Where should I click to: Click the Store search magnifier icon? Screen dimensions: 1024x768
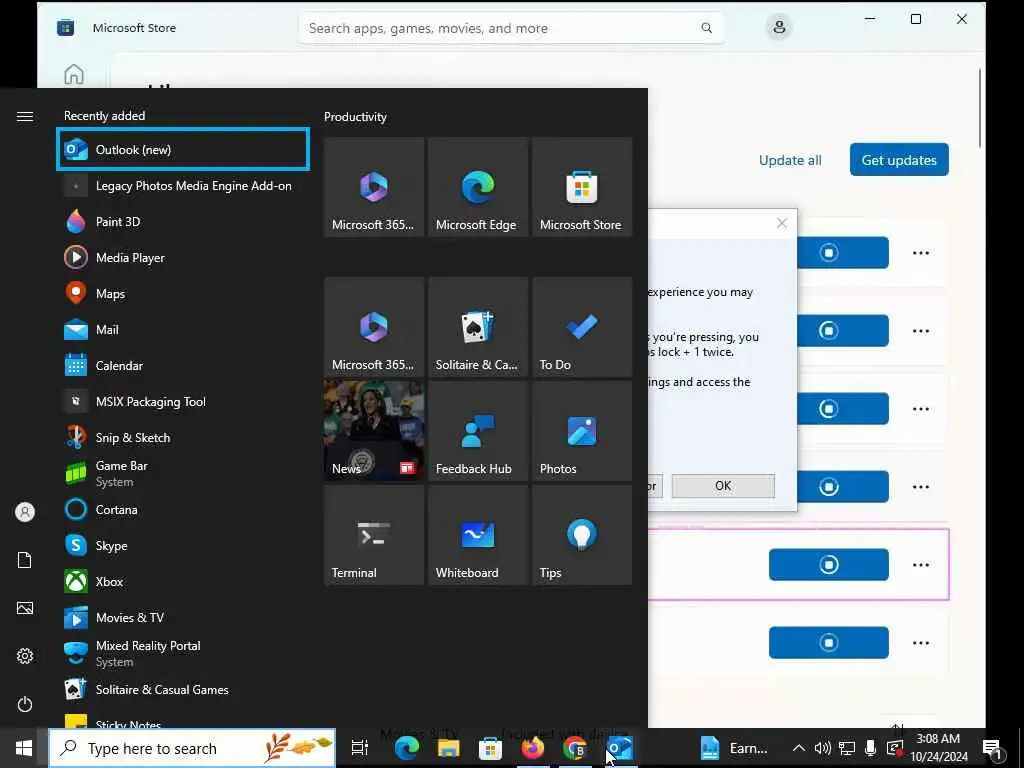[707, 28]
